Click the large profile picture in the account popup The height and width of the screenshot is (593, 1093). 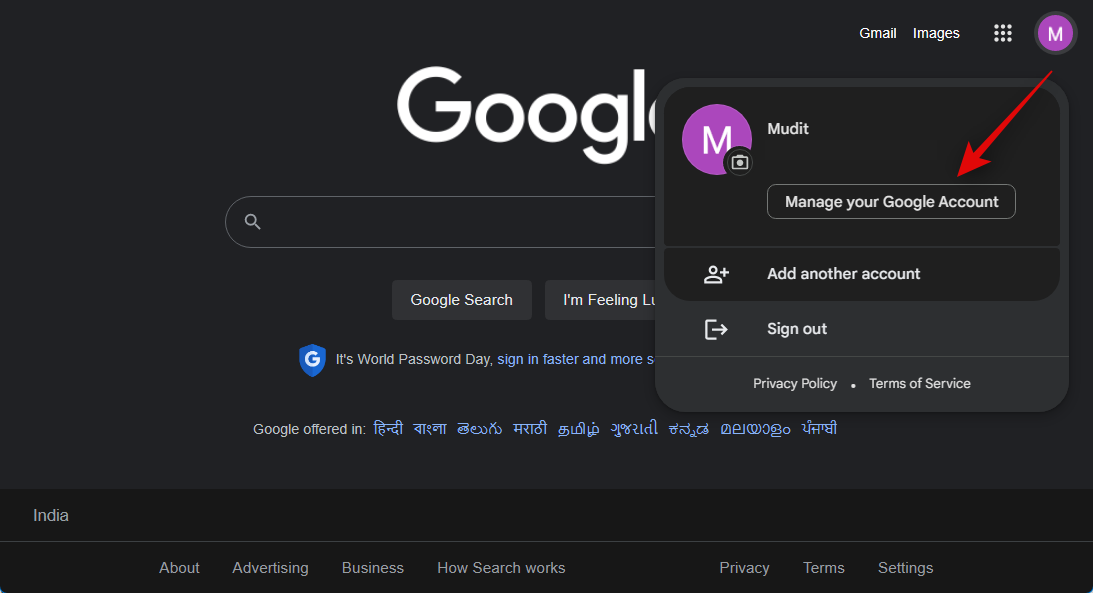[717, 139]
